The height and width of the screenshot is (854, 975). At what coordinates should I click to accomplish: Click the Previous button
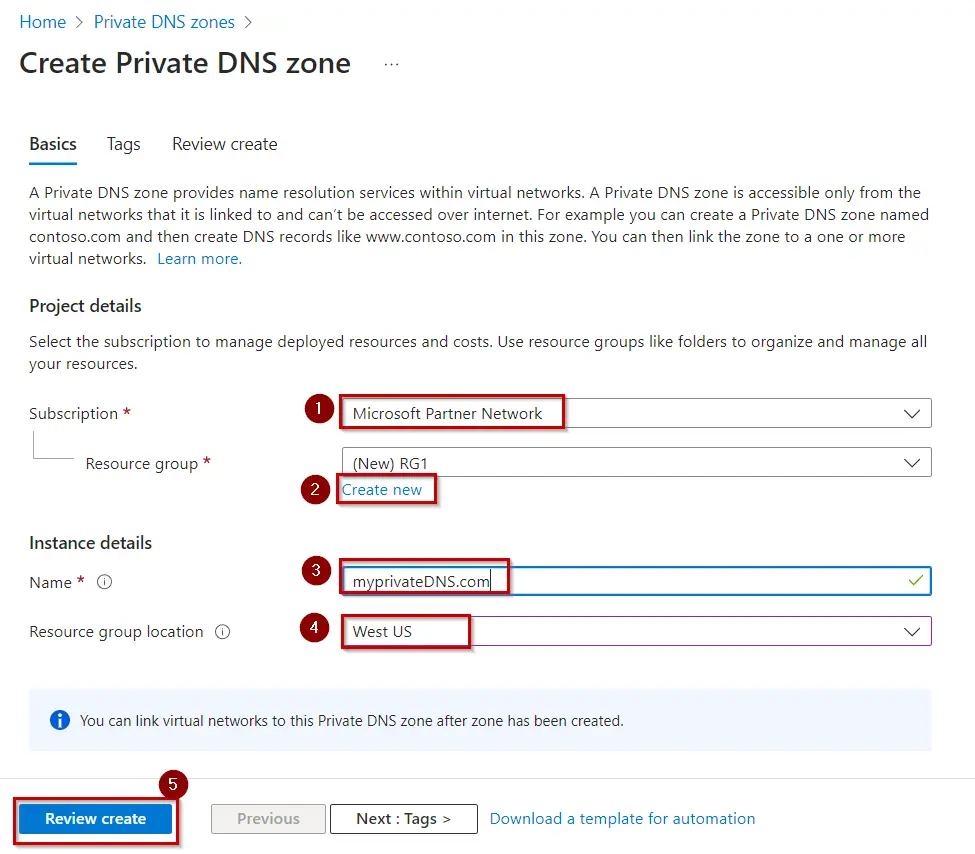(267, 818)
